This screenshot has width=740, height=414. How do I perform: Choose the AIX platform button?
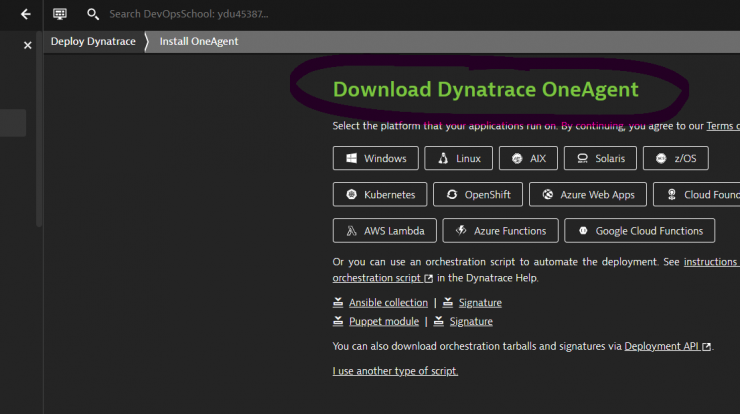click(x=528, y=158)
